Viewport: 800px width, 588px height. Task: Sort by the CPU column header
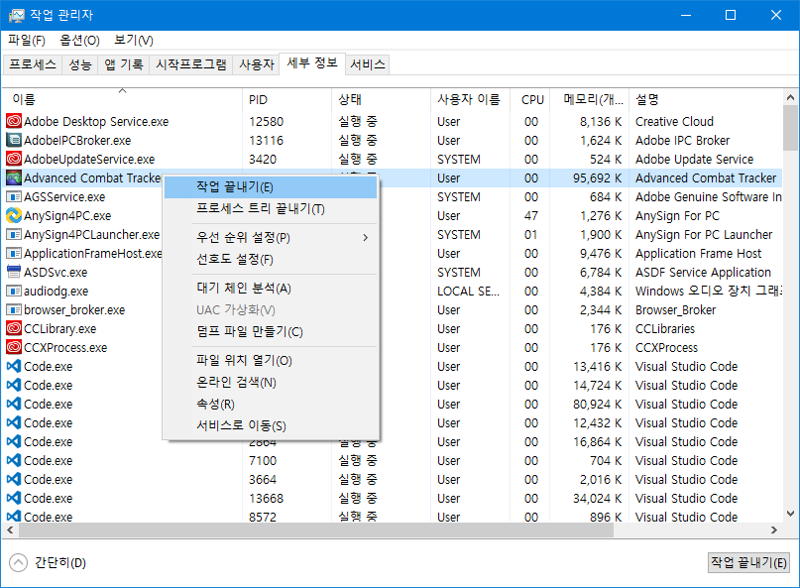pos(530,100)
